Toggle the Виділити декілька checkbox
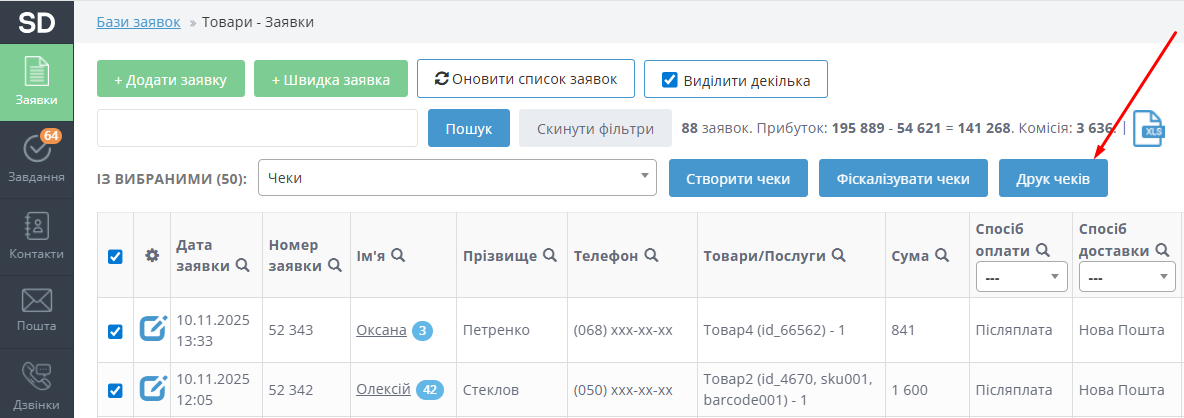The image size is (1184, 418). (x=670, y=79)
